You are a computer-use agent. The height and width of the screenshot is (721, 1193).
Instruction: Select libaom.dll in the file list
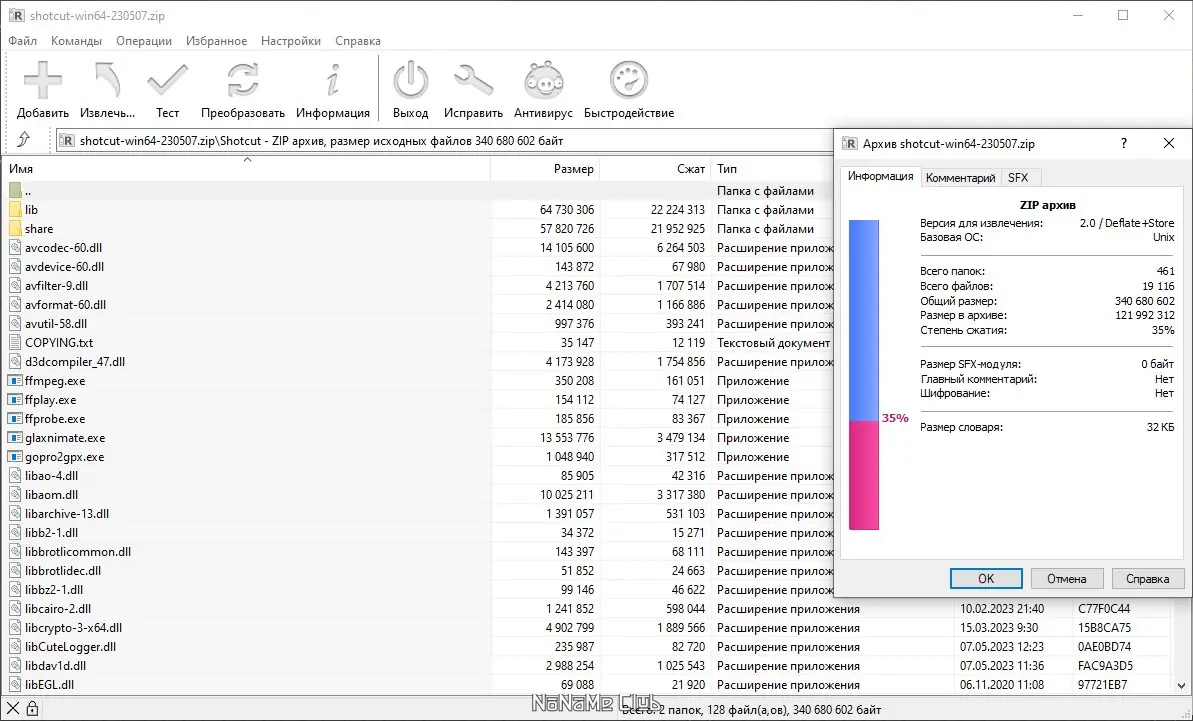[x=51, y=495]
